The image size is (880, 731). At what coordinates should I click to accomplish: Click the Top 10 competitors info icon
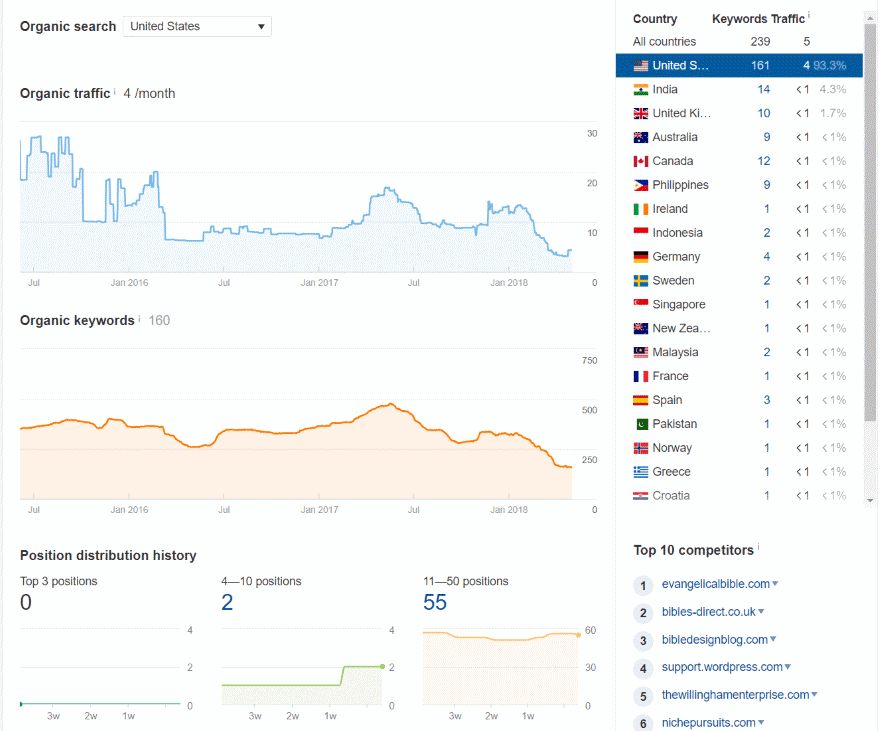(758, 546)
